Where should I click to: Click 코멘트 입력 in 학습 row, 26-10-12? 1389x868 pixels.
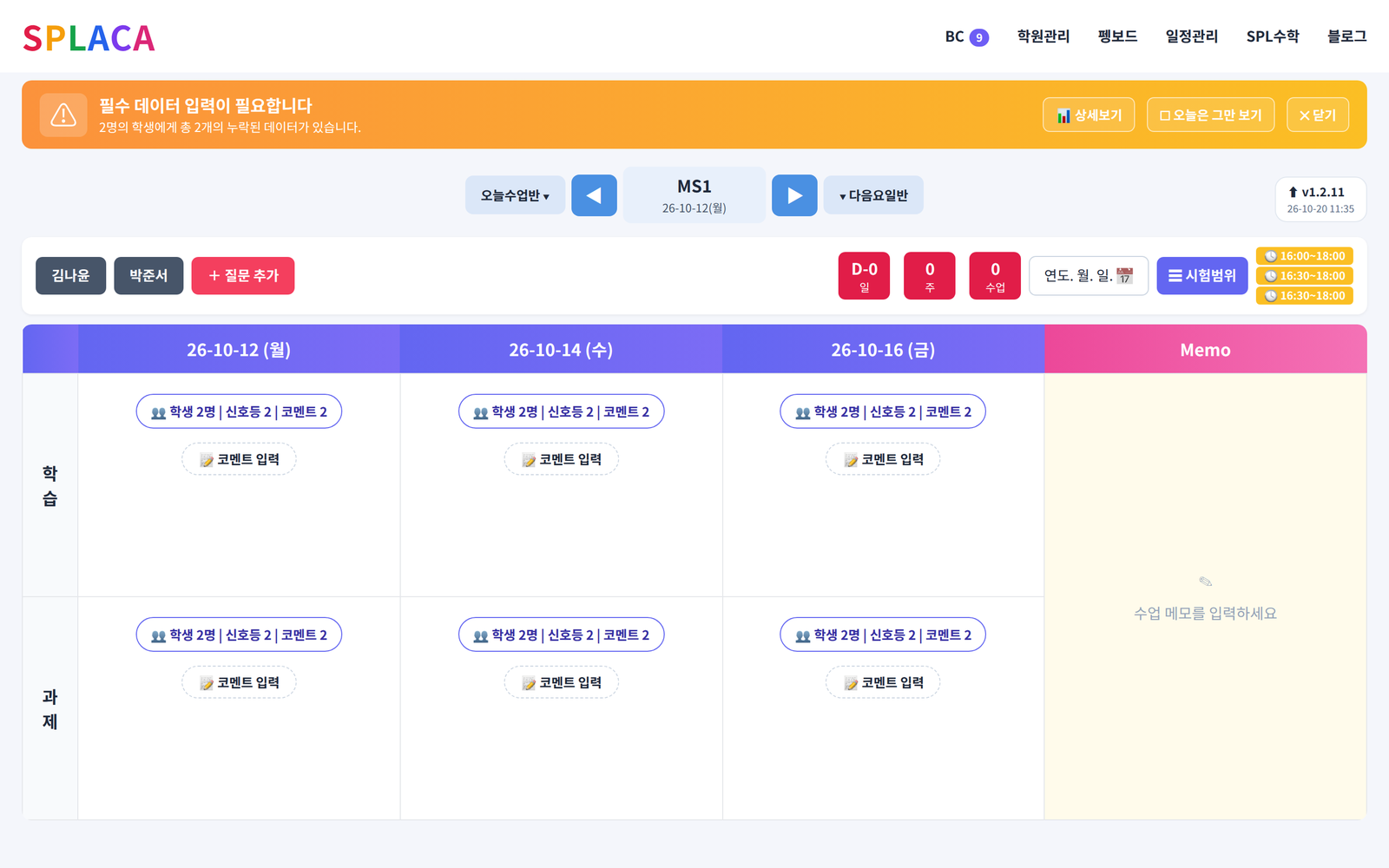tap(239, 459)
